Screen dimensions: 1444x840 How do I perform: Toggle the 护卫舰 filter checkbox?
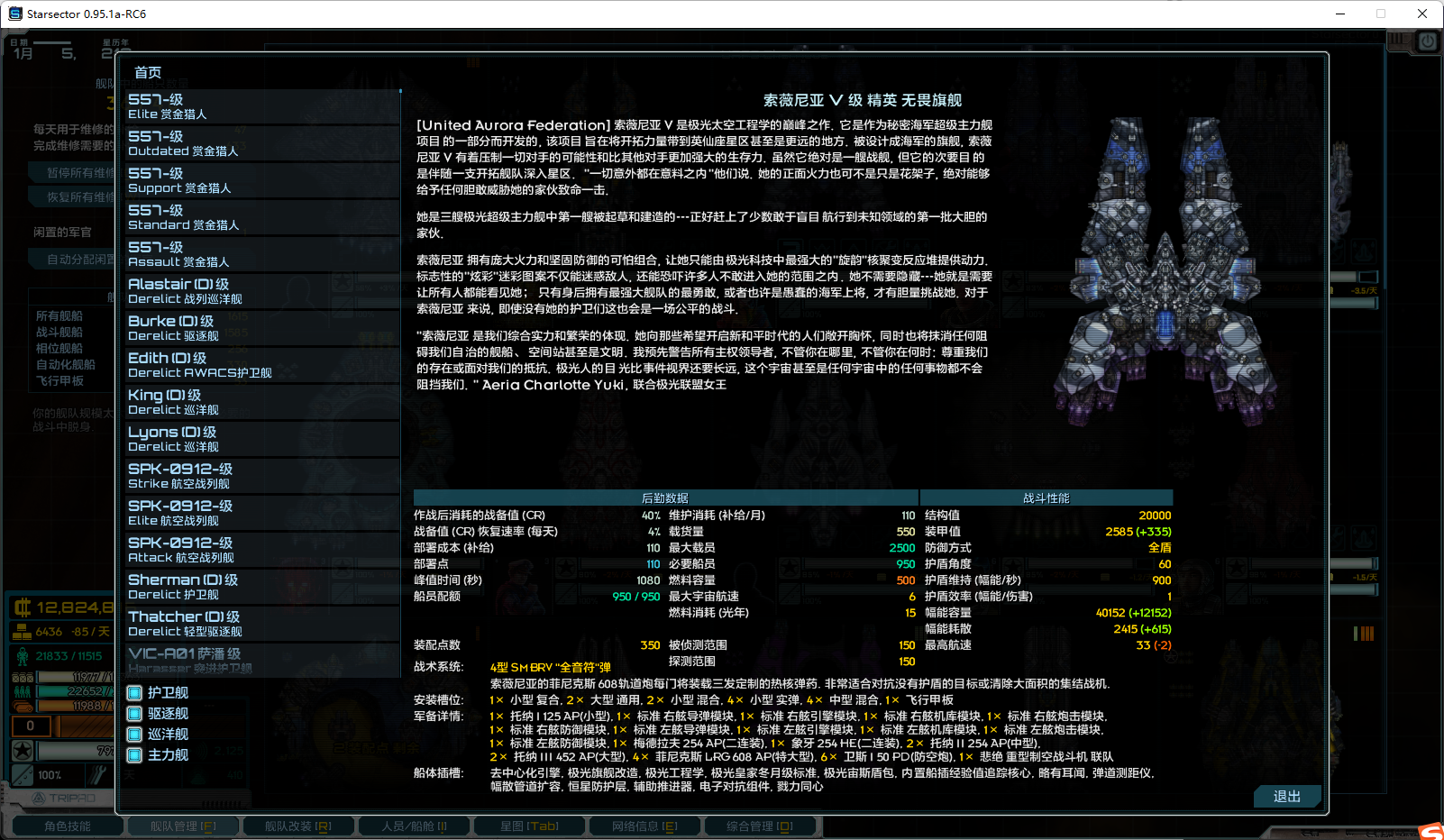[x=133, y=692]
